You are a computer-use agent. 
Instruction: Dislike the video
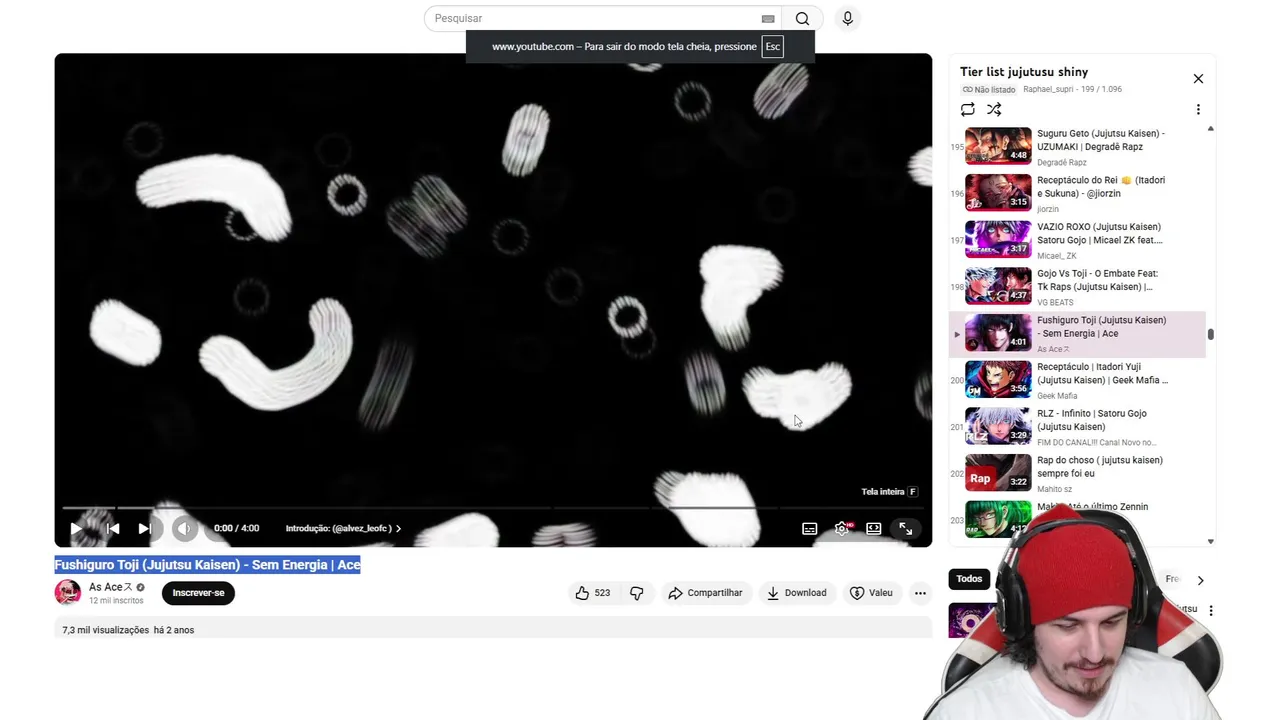(x=637, y=593)
